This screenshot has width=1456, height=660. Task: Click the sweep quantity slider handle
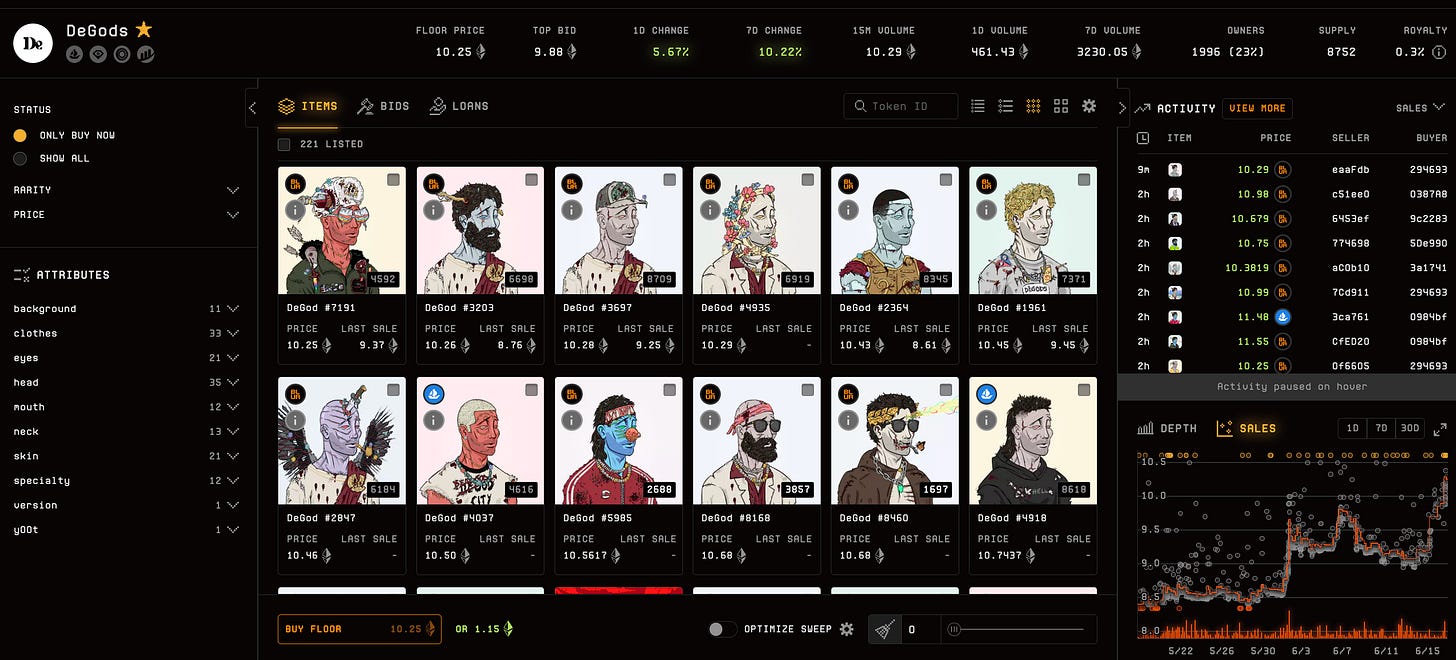955,629
